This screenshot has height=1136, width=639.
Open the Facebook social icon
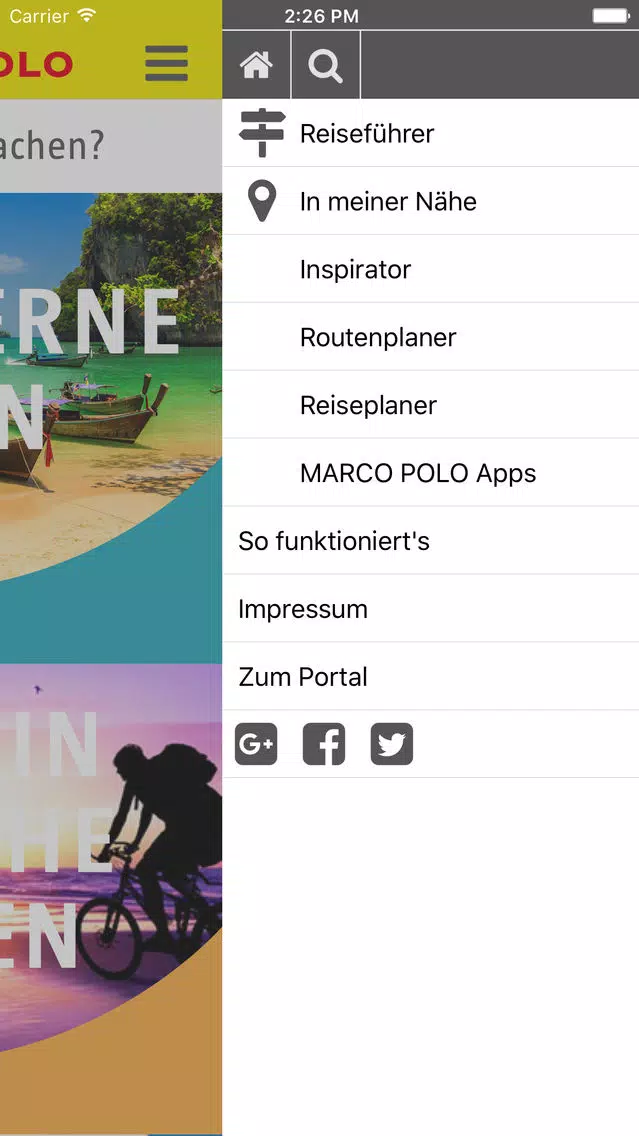click(x=324, y=744)
